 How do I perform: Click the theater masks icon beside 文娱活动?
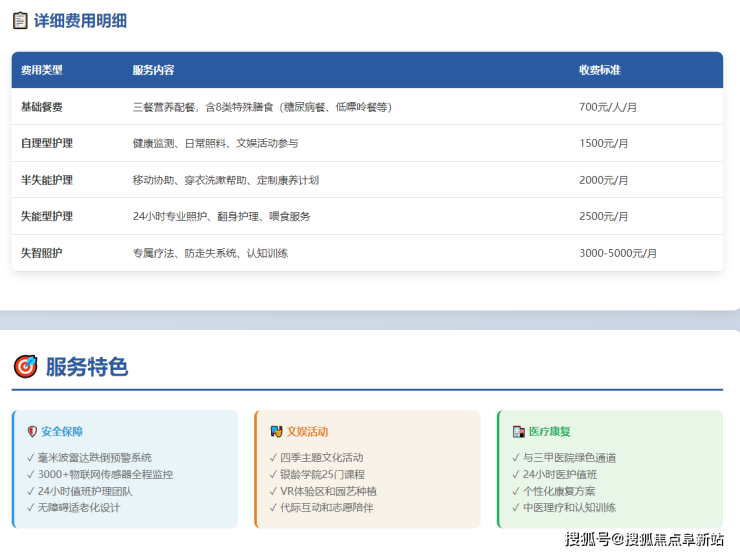[276, 432]
